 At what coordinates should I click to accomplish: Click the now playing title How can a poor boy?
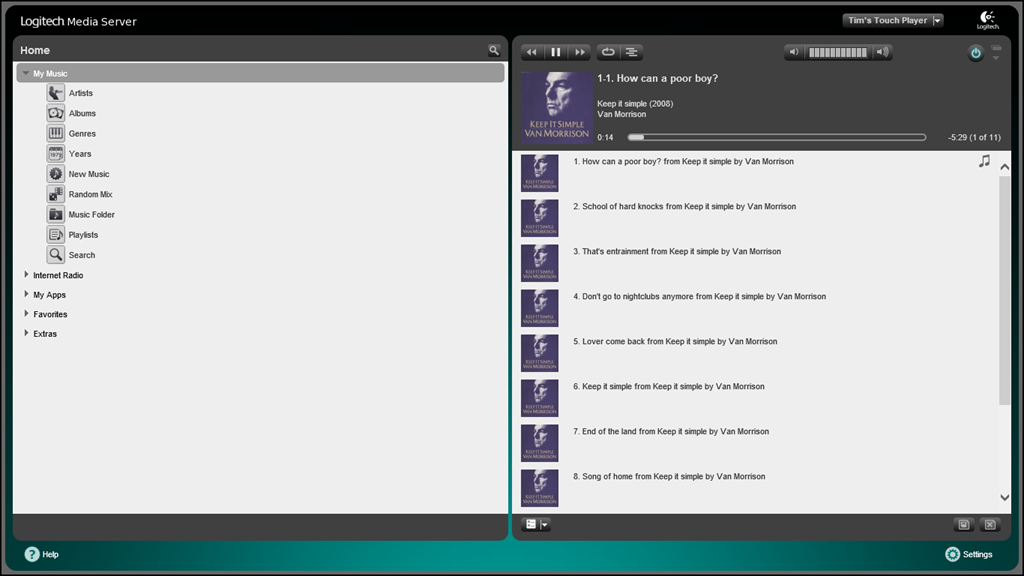point(657,78)
